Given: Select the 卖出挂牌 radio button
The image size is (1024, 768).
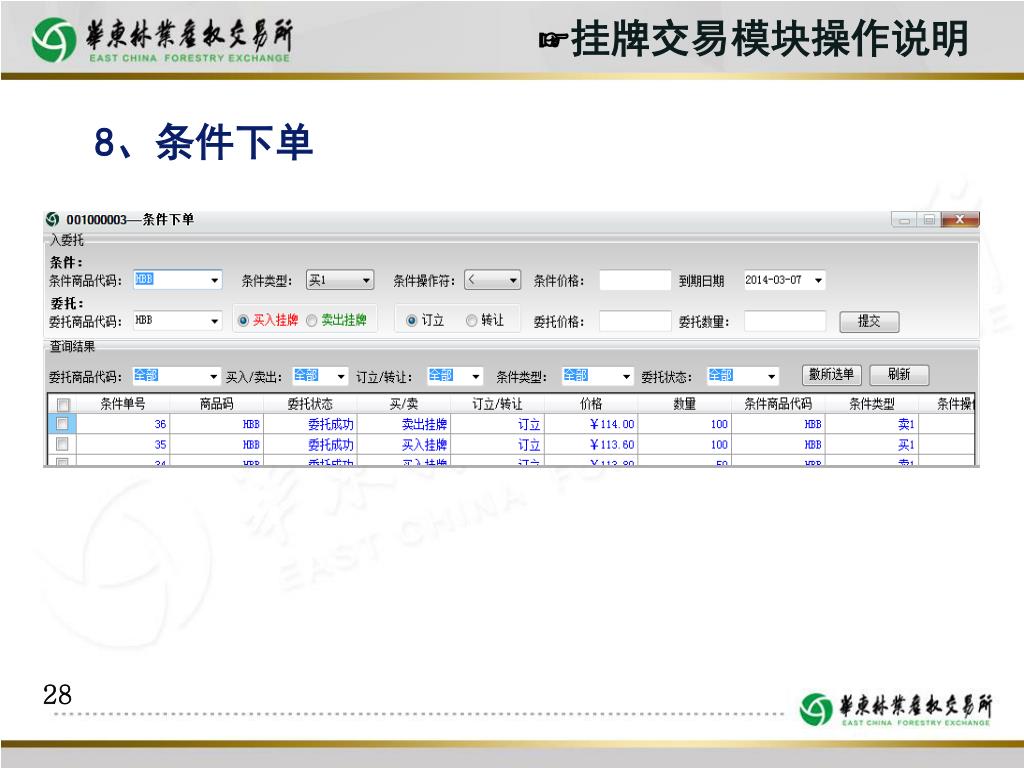Looking at the screenshot, I should [x=312, y=321].
